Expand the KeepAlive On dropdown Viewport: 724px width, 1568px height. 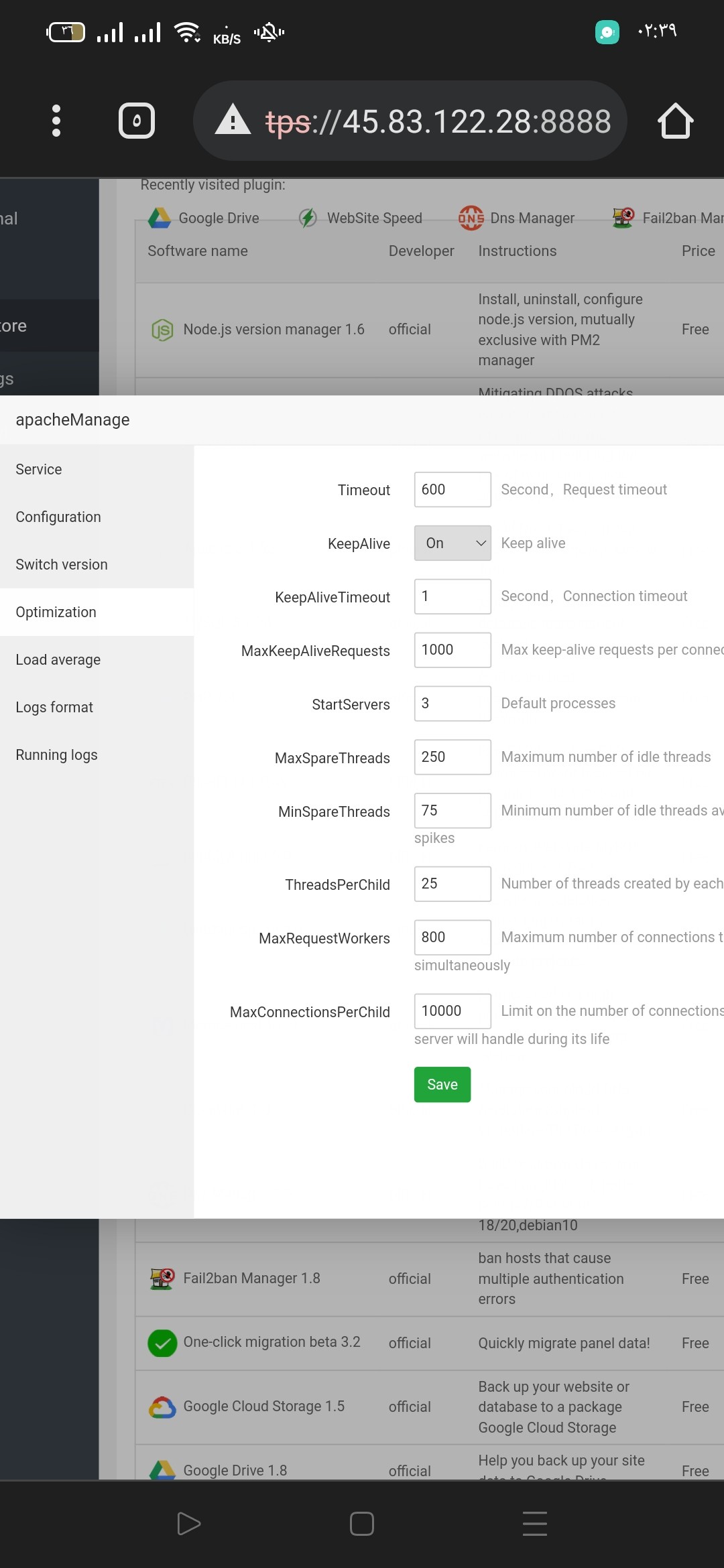click(x=452, y=543)
